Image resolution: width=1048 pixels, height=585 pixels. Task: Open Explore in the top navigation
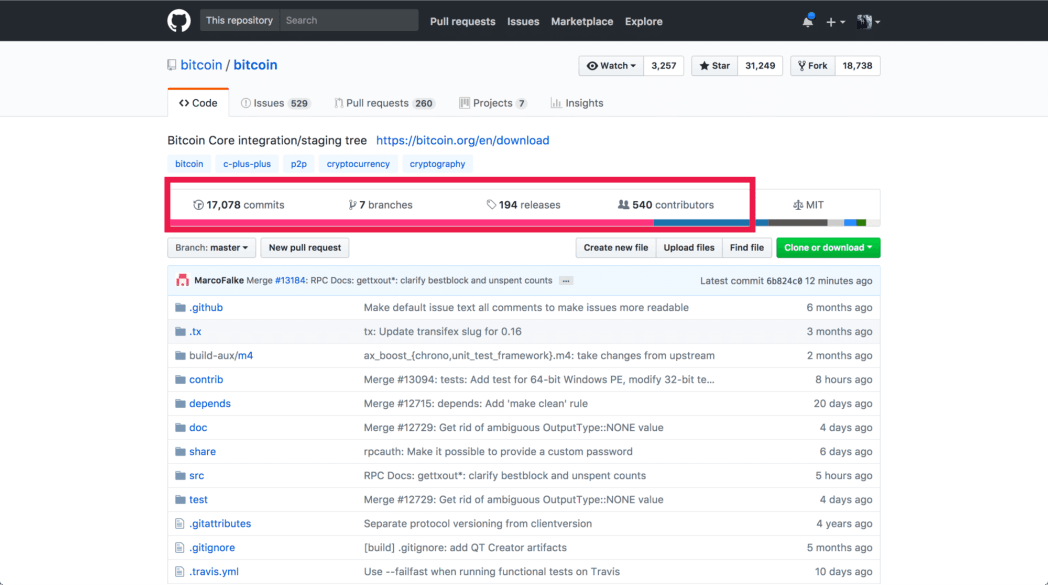point(644,21)
